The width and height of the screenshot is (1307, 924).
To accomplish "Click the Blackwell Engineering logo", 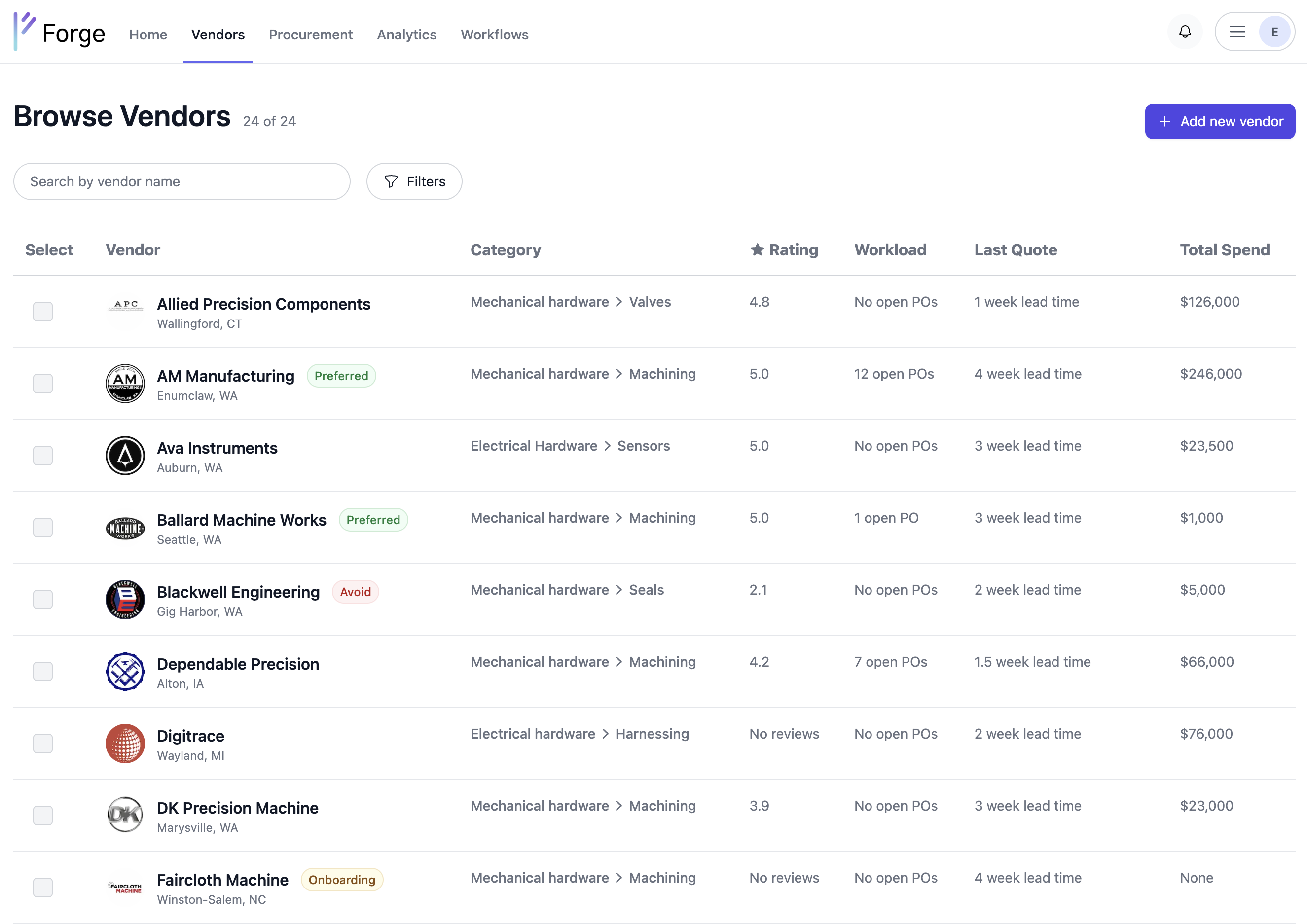I will (x=125, y=600).
